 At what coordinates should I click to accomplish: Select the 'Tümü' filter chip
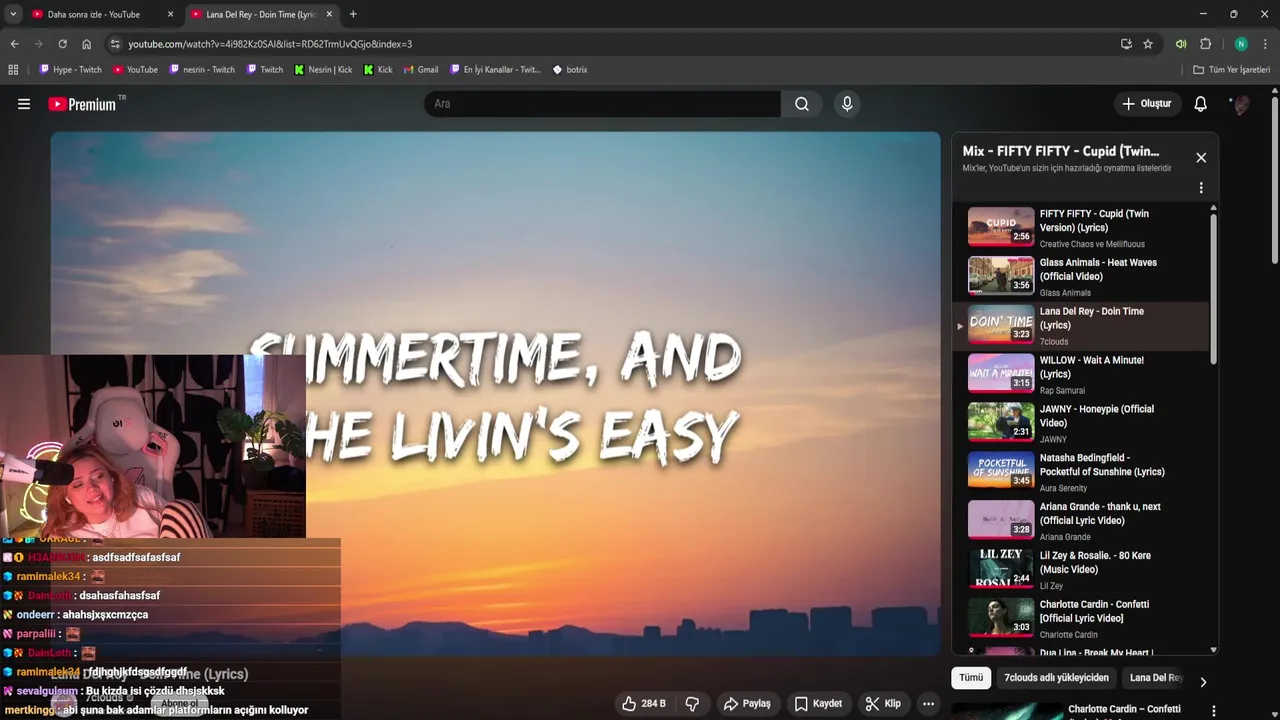[971, 678]
